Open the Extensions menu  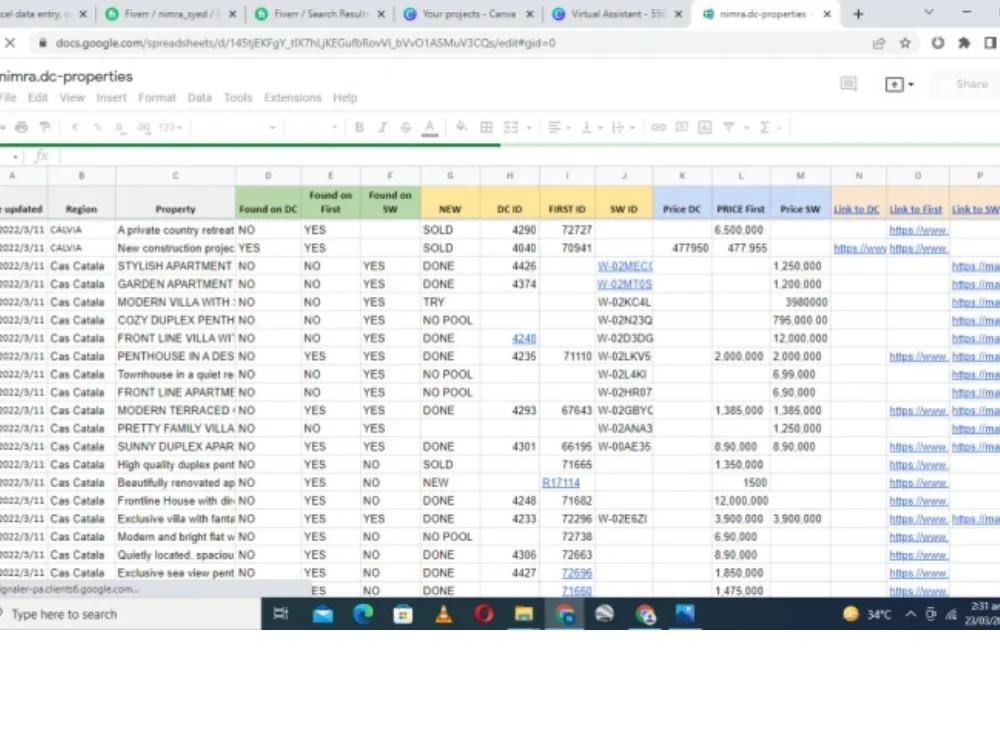pyautogui.click(x=293, y=98)
